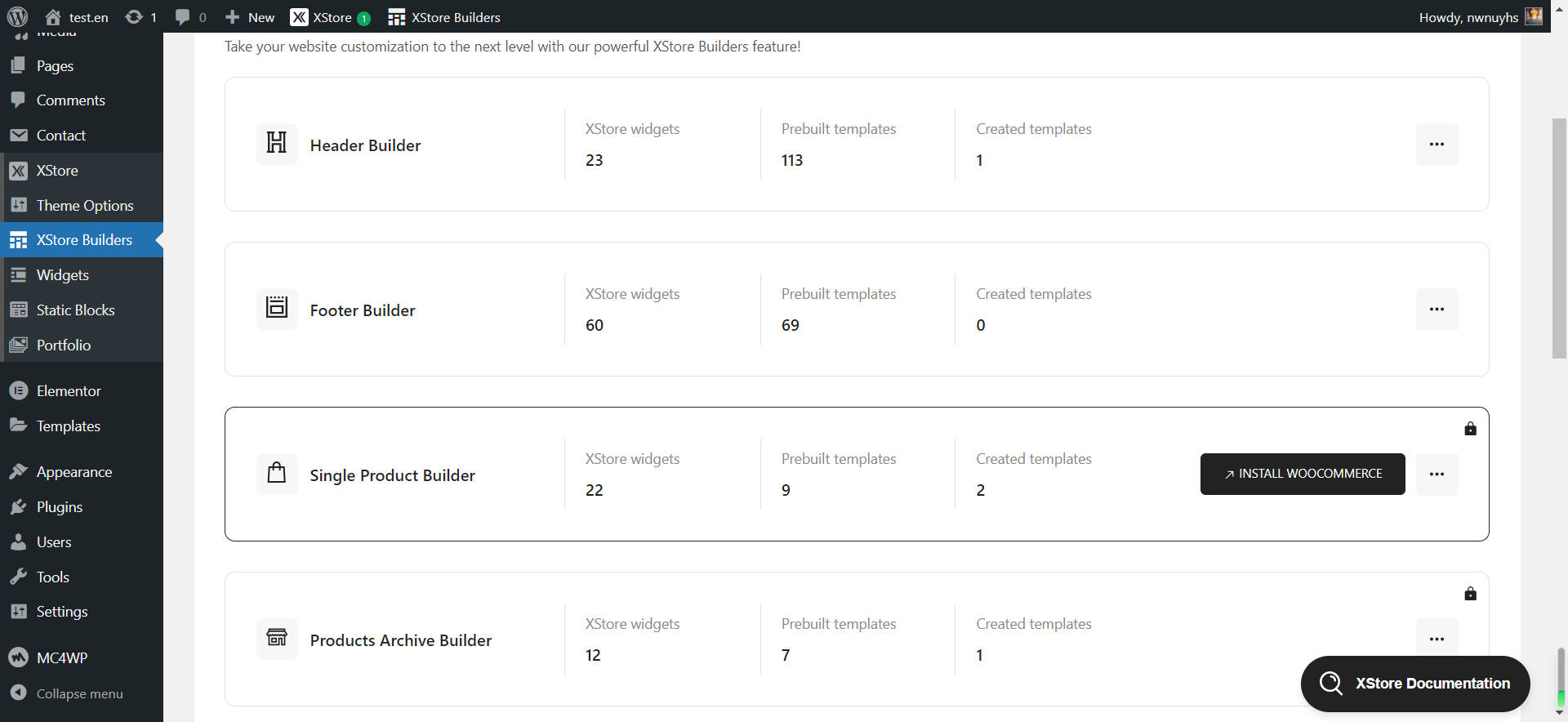Click Products Archive Builder XStore widgets count 12
The image size is (1568, 722).
tap(593, 655)
